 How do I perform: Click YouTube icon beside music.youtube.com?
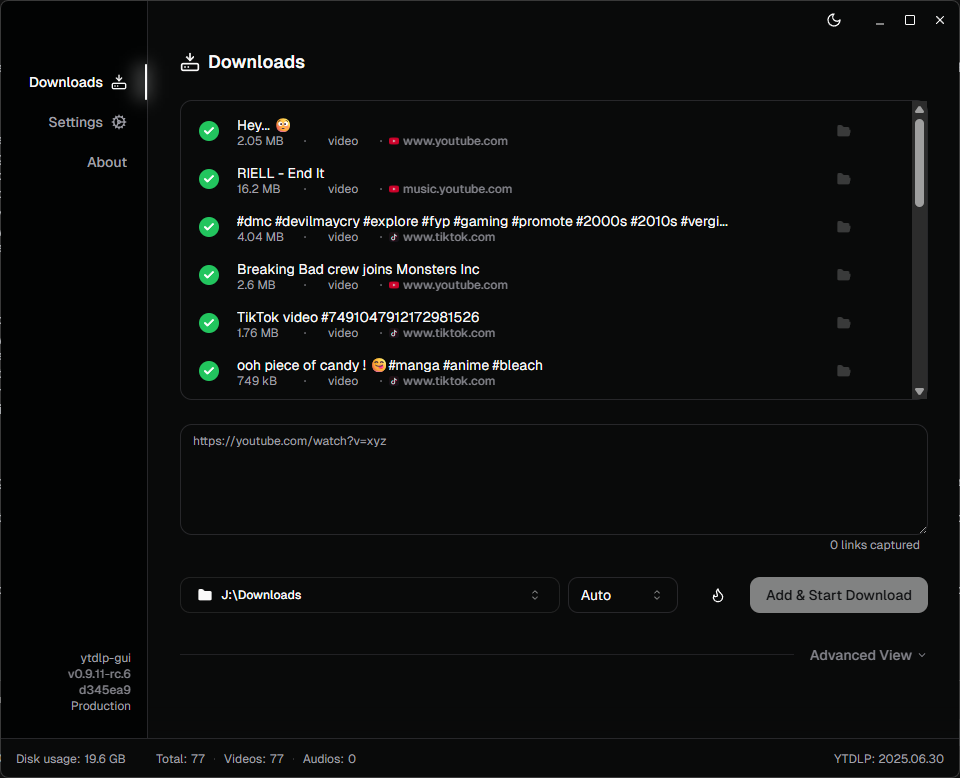(x=394, y=189)
